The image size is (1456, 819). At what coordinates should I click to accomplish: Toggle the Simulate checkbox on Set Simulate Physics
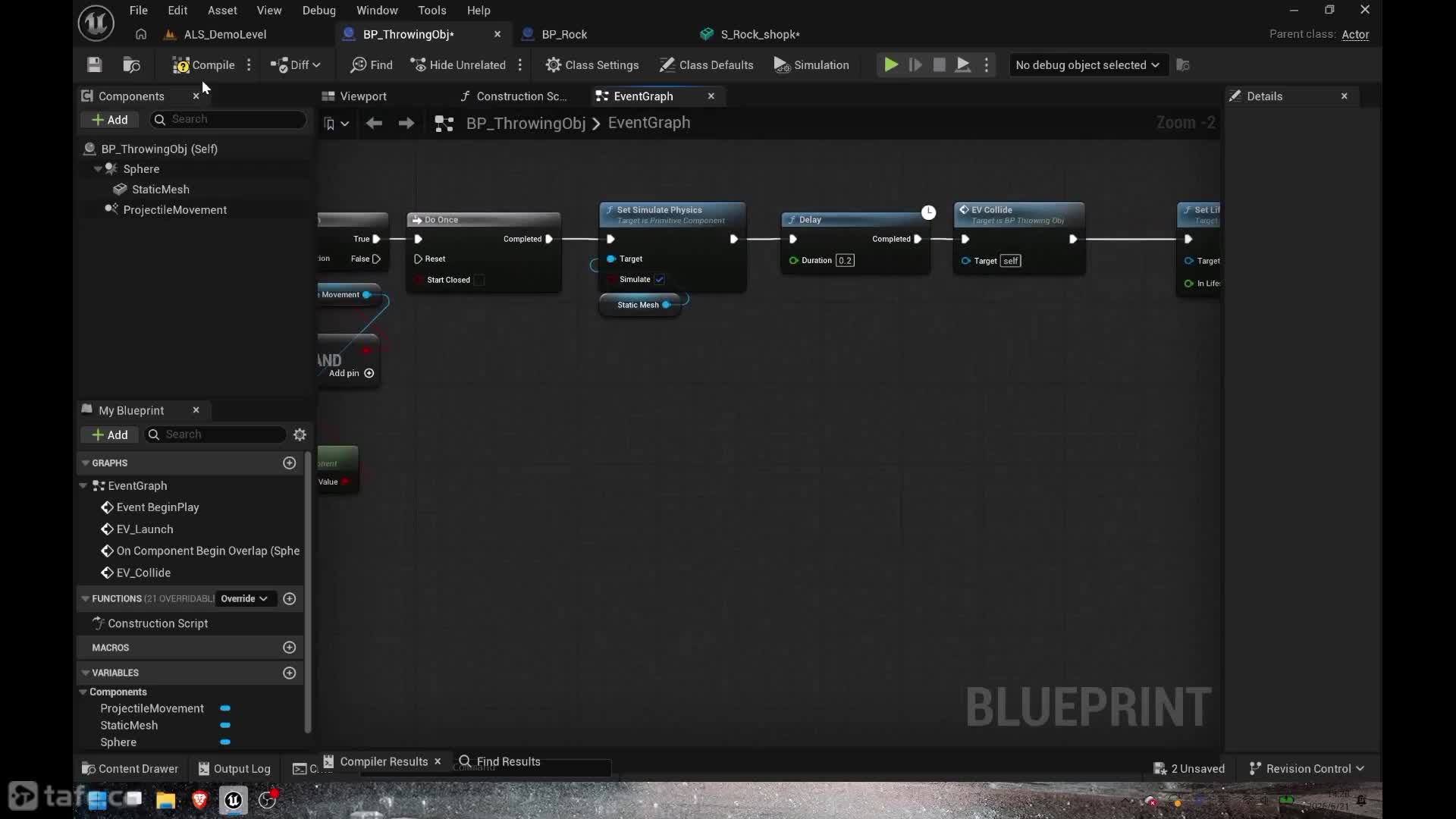[660, 280]
